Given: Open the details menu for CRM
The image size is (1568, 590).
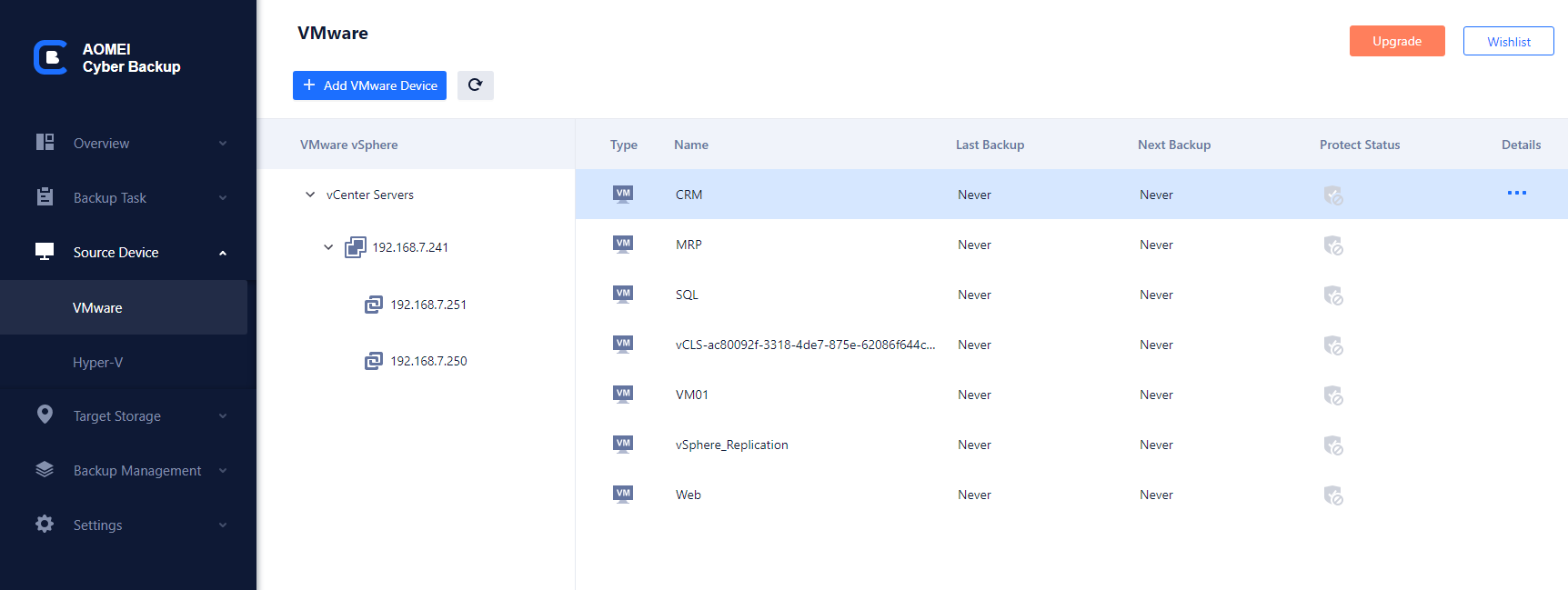Looking at the screenshot, I should pos(1517,193).
